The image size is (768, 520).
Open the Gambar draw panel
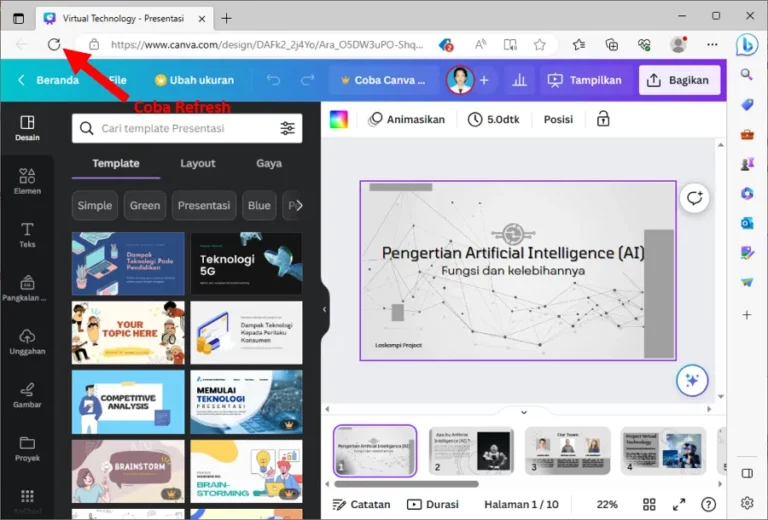click(27, 395)
